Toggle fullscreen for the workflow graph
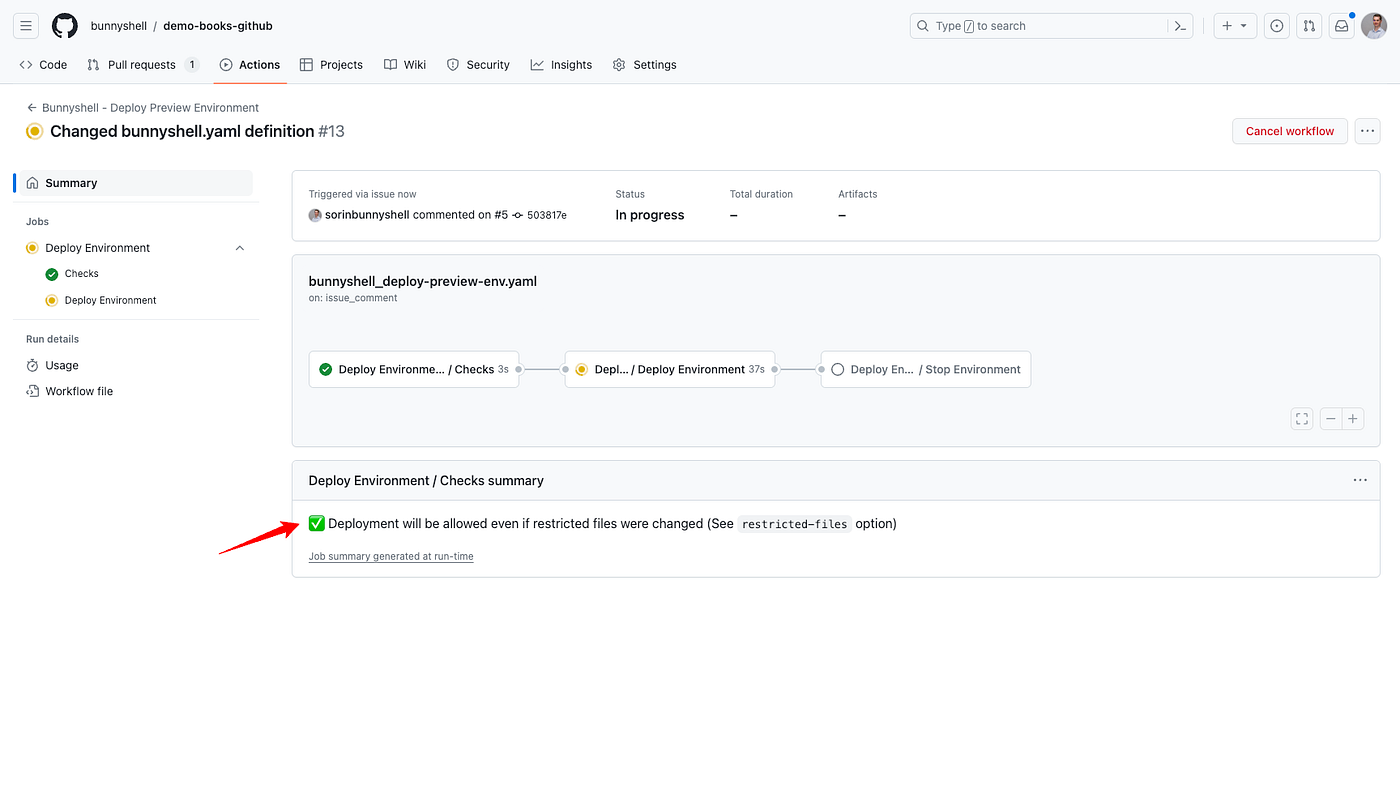Screen dimensions: 1400x810 [1301, 419]
